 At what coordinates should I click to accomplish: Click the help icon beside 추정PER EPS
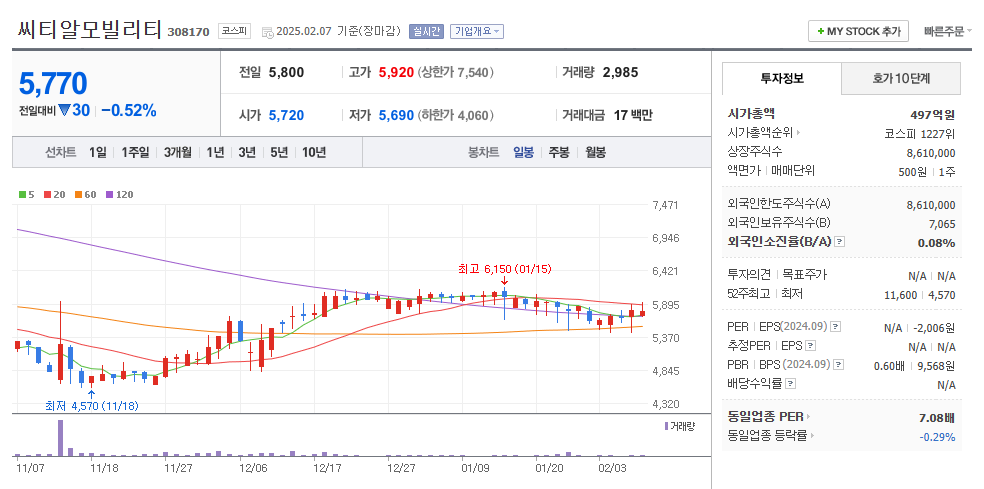pos(811,346)
